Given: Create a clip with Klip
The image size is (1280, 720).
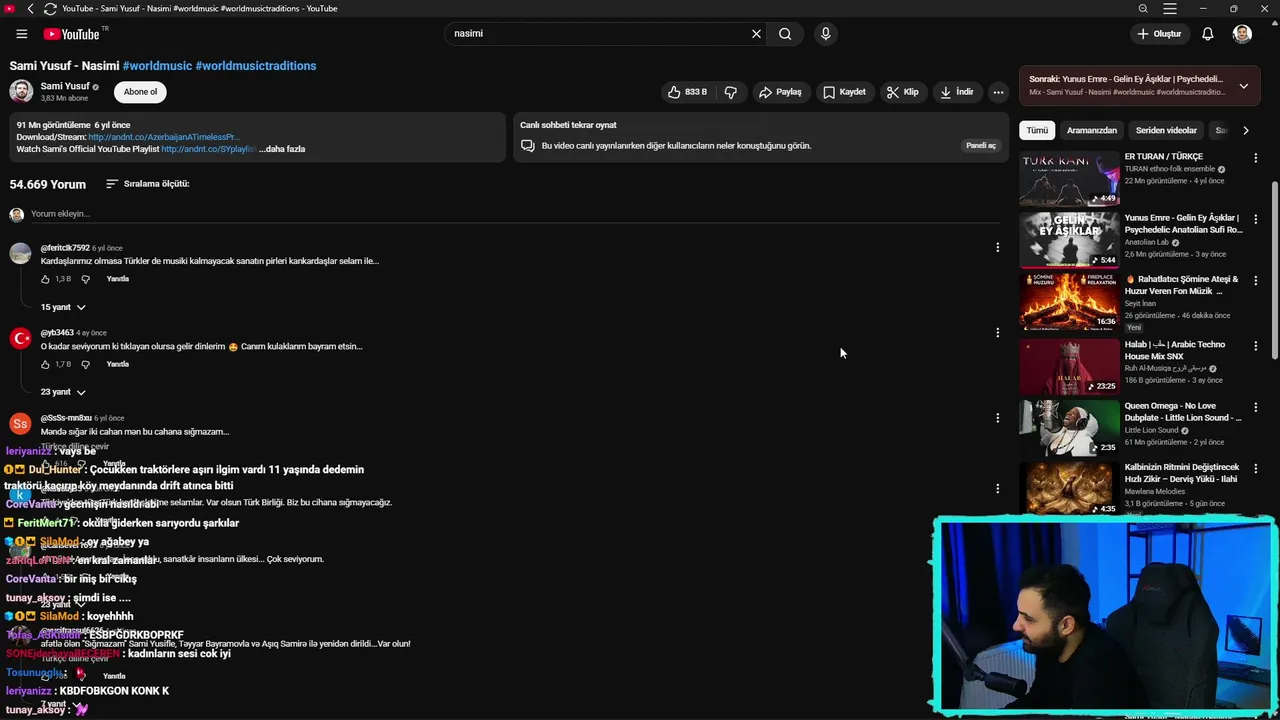Looking at the screenshot, I should coord(902,92).
